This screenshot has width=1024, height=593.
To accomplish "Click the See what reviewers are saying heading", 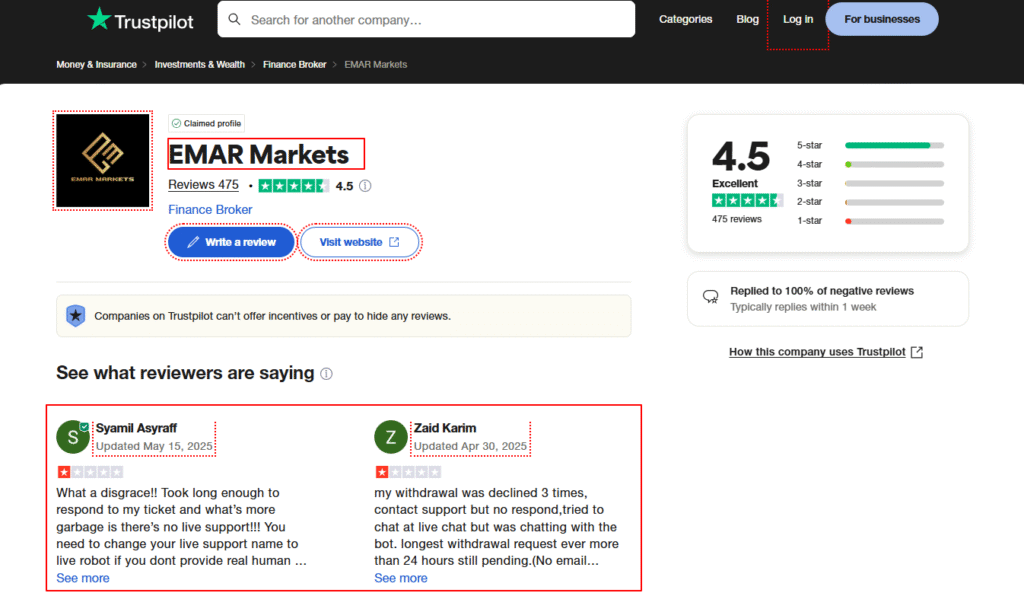I will pyautogui.click(x=185, y=373).
